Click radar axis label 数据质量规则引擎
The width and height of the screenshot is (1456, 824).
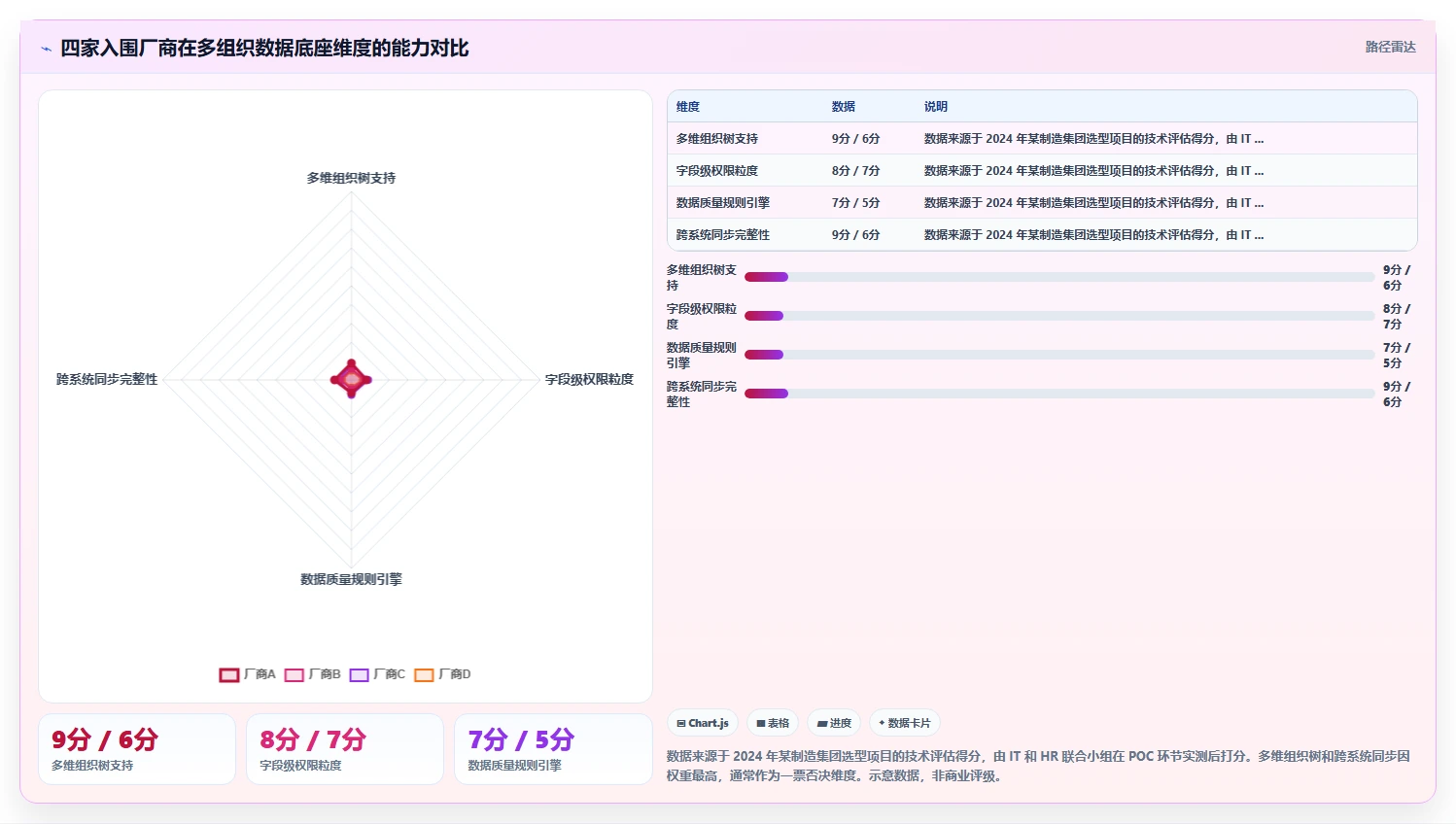[351, 579]
